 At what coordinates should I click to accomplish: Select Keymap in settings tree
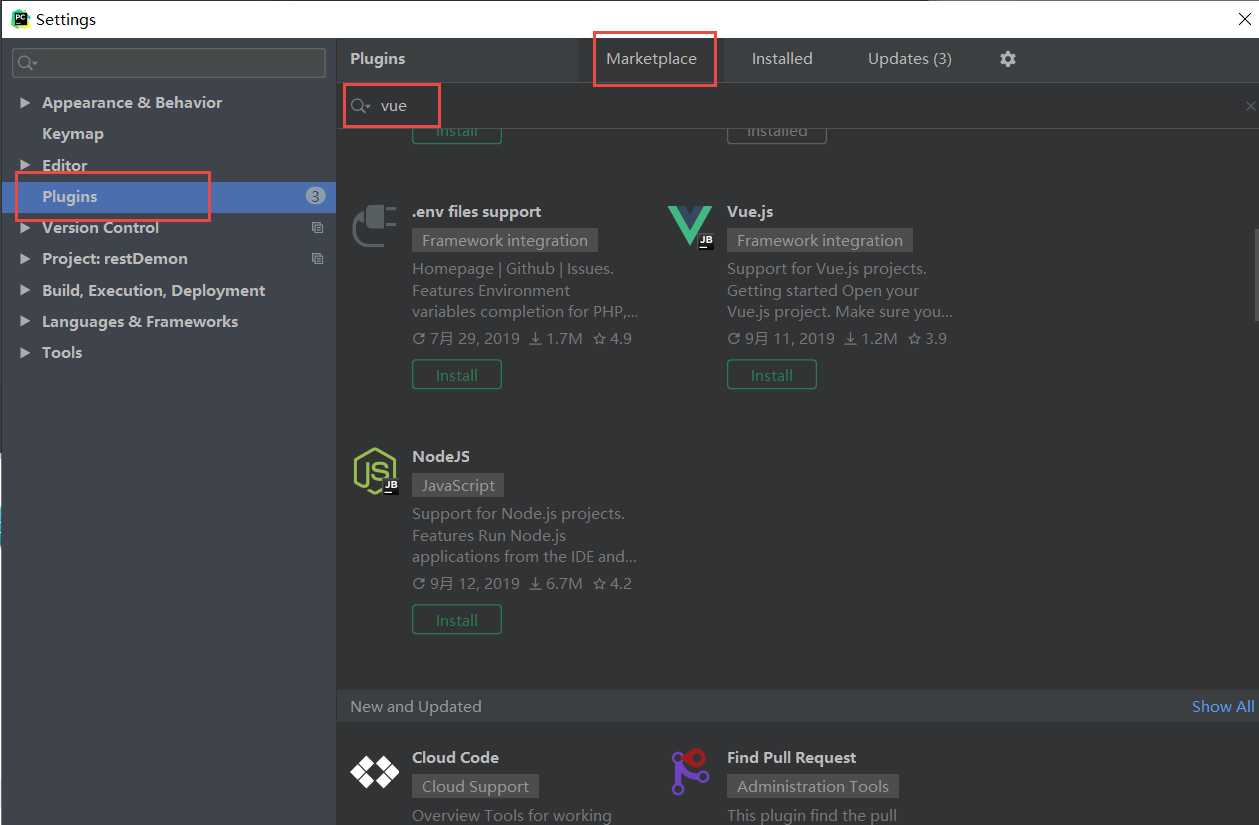click(73, 134)
